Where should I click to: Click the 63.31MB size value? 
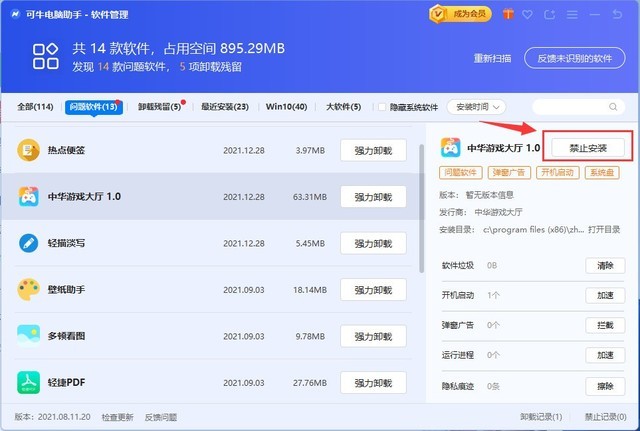(x=310, y=197)
